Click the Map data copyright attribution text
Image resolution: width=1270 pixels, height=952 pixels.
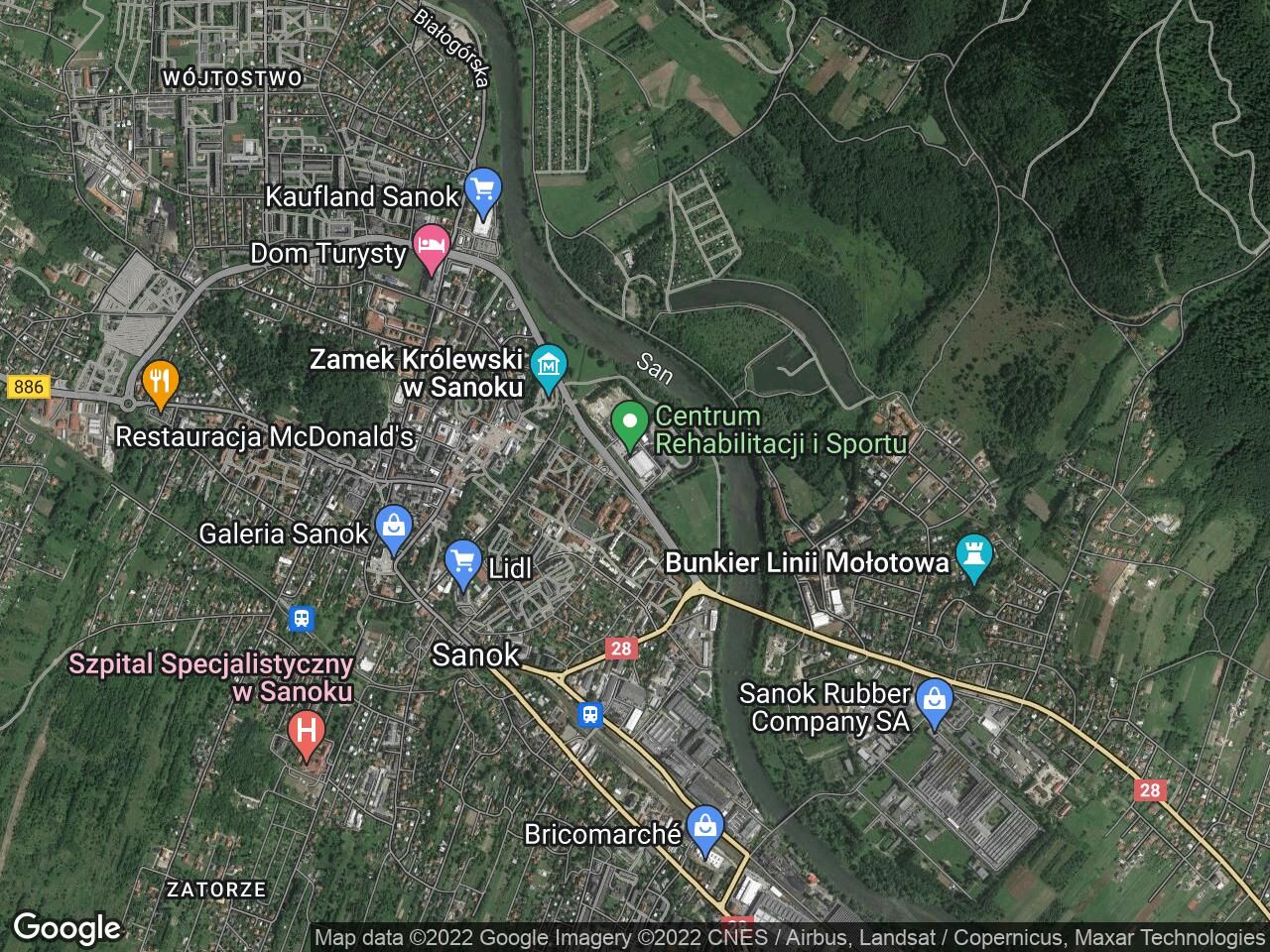coord(791,937)
